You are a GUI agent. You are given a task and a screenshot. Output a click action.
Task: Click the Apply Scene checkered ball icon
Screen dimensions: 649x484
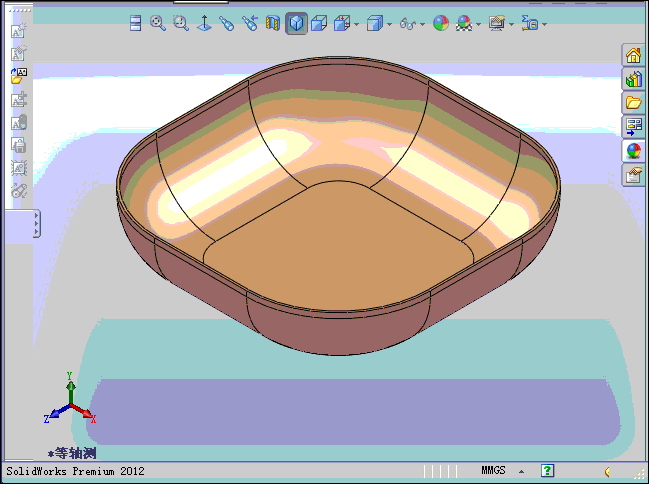point(464,23)
